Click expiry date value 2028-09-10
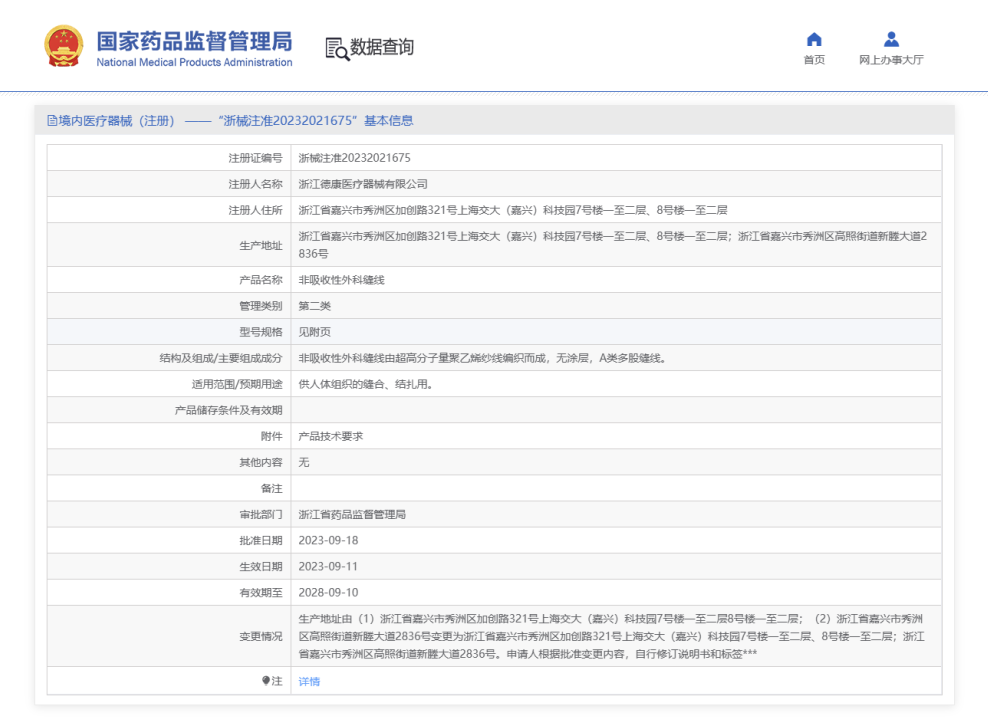Screen dimensions: 988x725 [328, 593]
